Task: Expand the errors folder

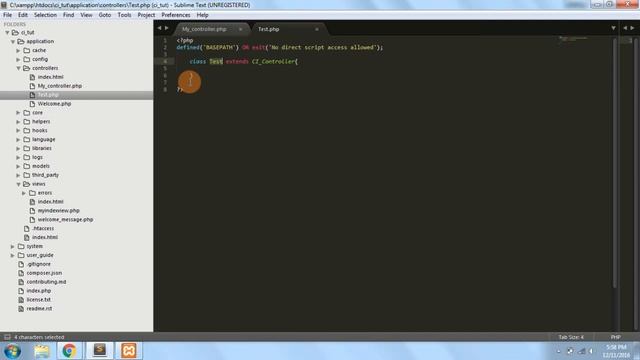Action: pyautogui.click(x=24, y=193)
